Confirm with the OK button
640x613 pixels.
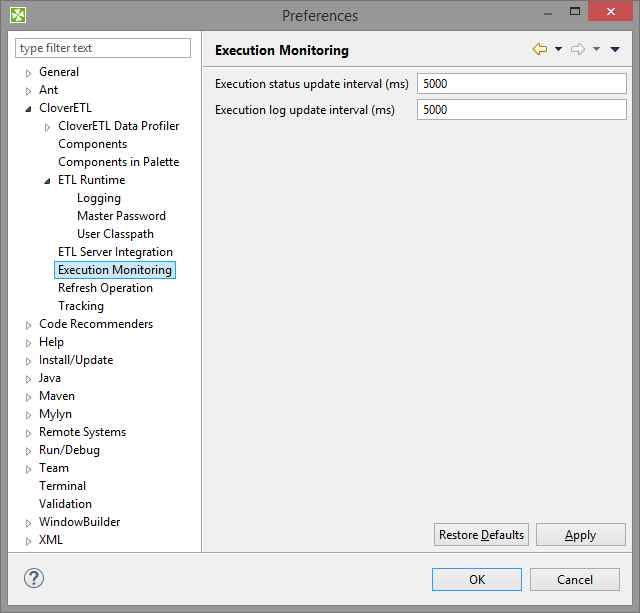coord(477,579)
